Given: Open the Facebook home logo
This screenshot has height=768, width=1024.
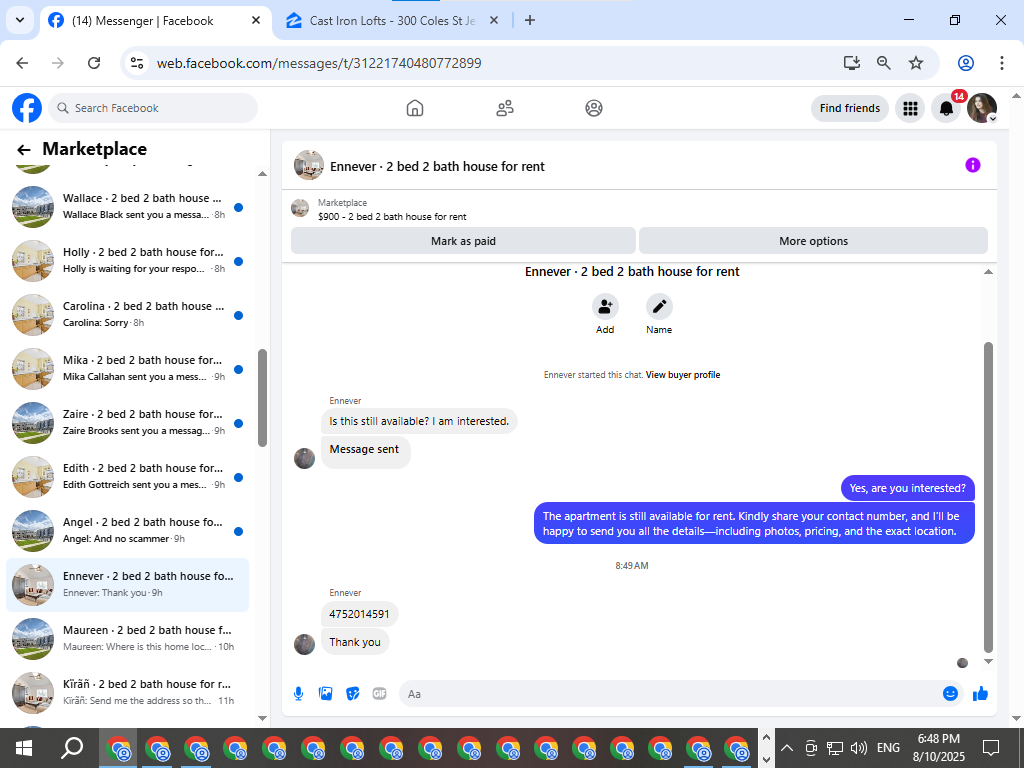Looking at the screenshot, I should click(x=27, y=108).
